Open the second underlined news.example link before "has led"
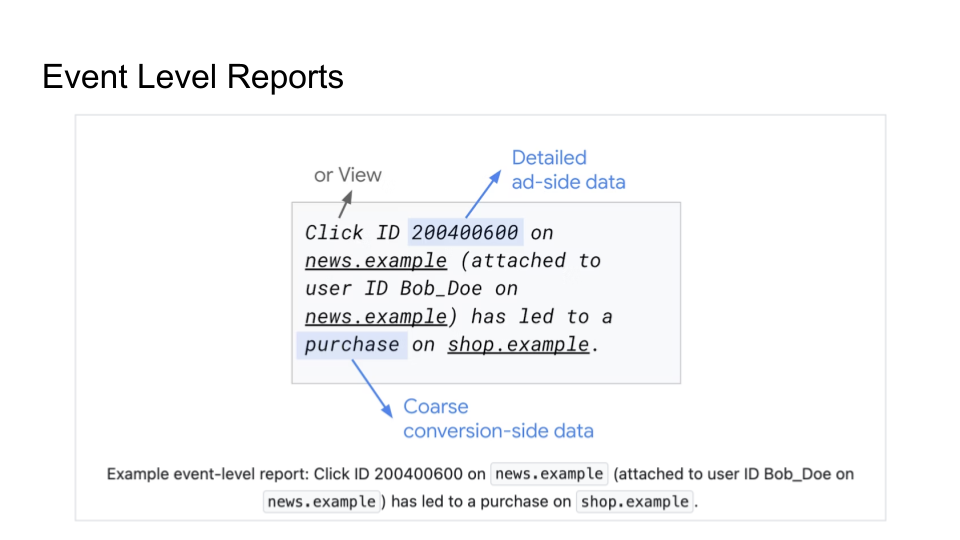The height and width of the screenshot is (540, 960). (x=376, y=317)
